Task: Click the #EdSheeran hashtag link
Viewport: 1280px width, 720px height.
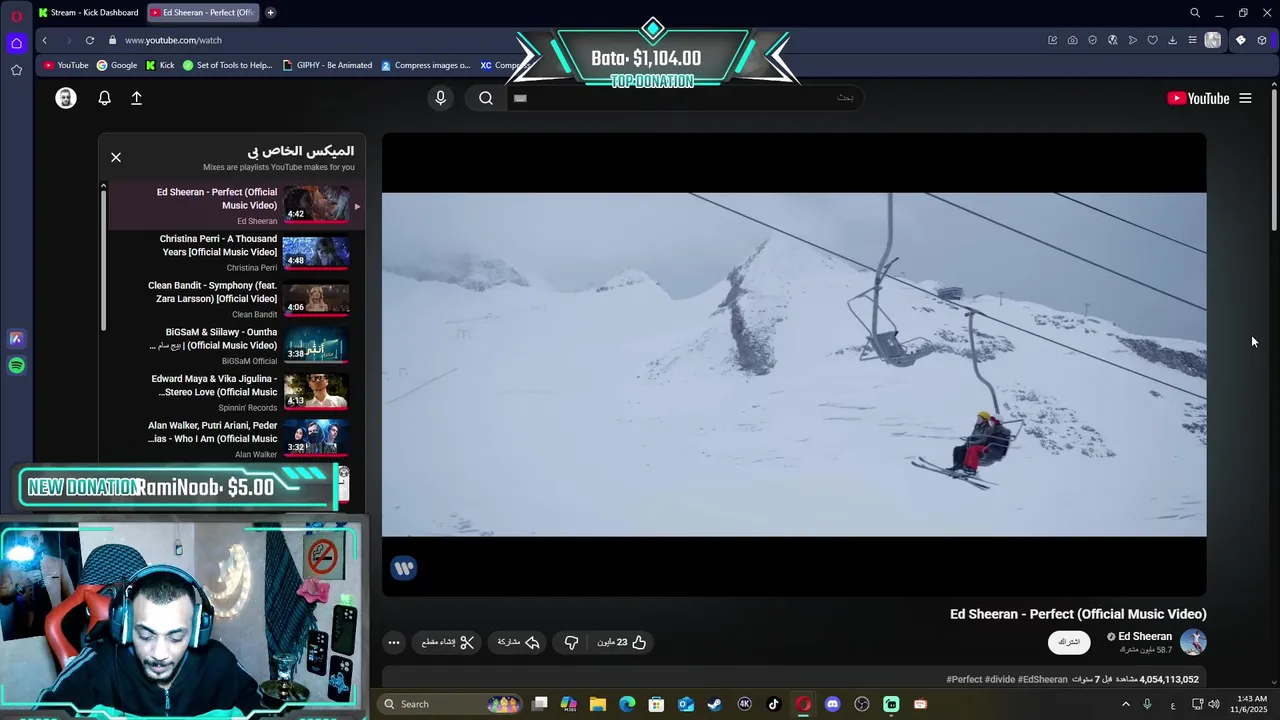Action: (x=1042, y=680)
